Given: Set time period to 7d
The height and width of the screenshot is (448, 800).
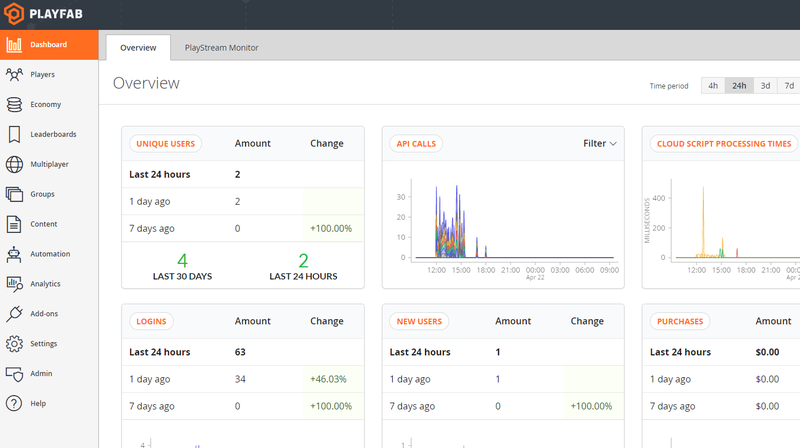Looking at the screenshot, I should [789, 86].
